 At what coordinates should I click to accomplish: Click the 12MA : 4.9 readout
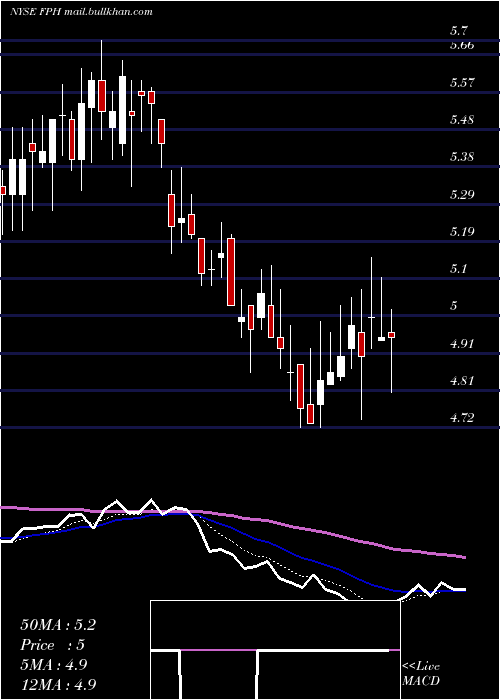58,684
